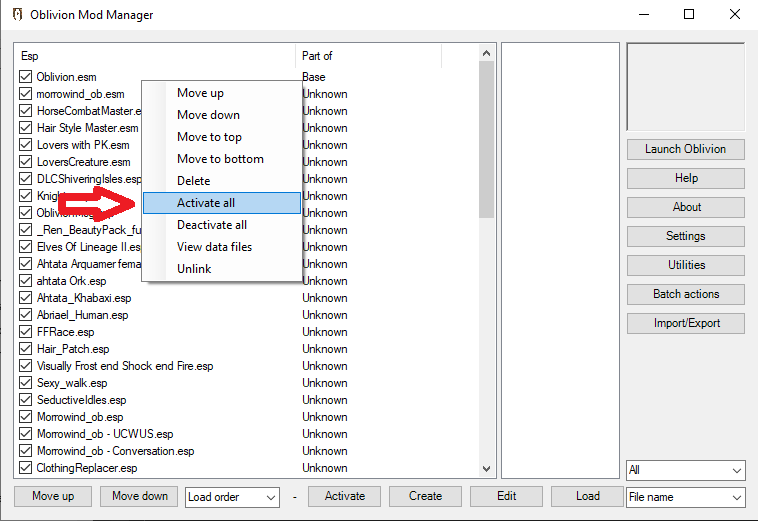Sort by the Part of column header
The width and height of the screenshot is (758, 521).
pos(368,56)
